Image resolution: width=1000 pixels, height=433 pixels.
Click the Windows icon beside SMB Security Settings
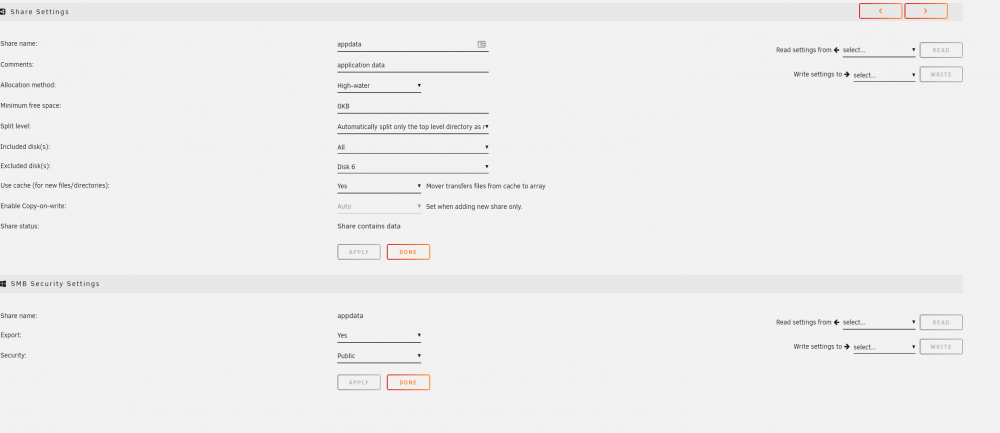click(x=3, y=284)
